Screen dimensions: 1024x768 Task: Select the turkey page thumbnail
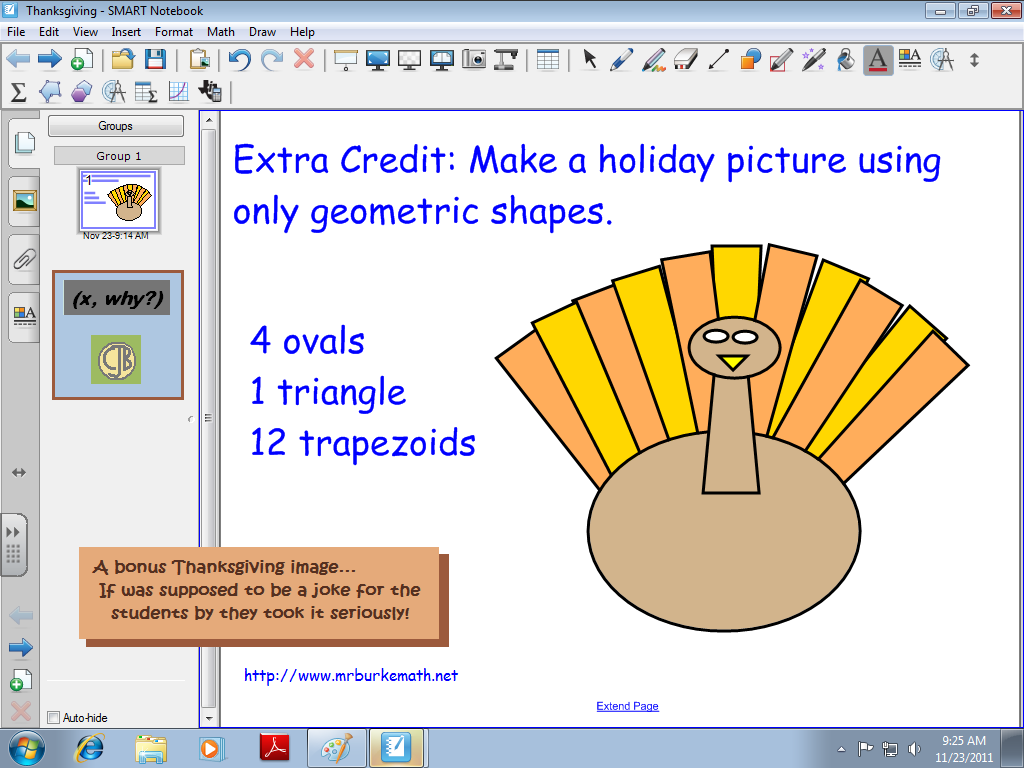[118, 200]
